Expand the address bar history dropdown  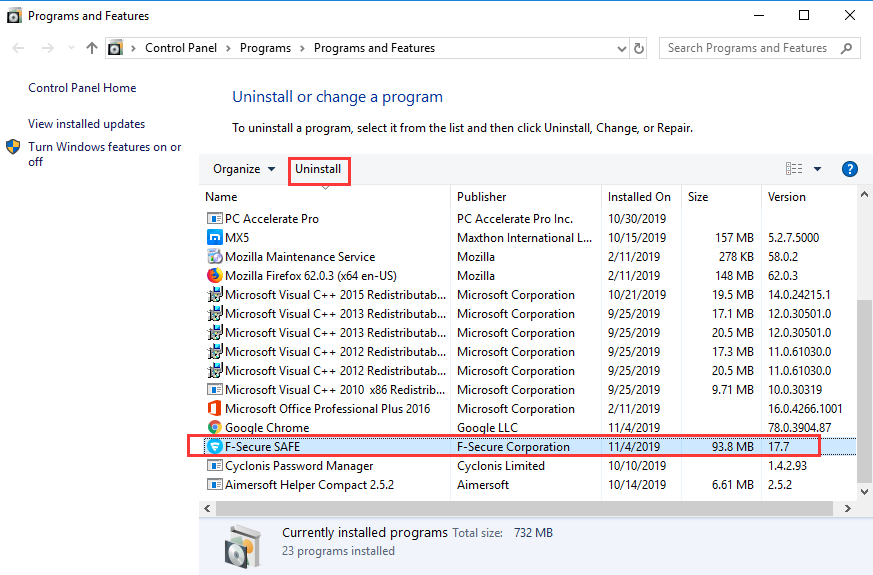click(622, 49)
